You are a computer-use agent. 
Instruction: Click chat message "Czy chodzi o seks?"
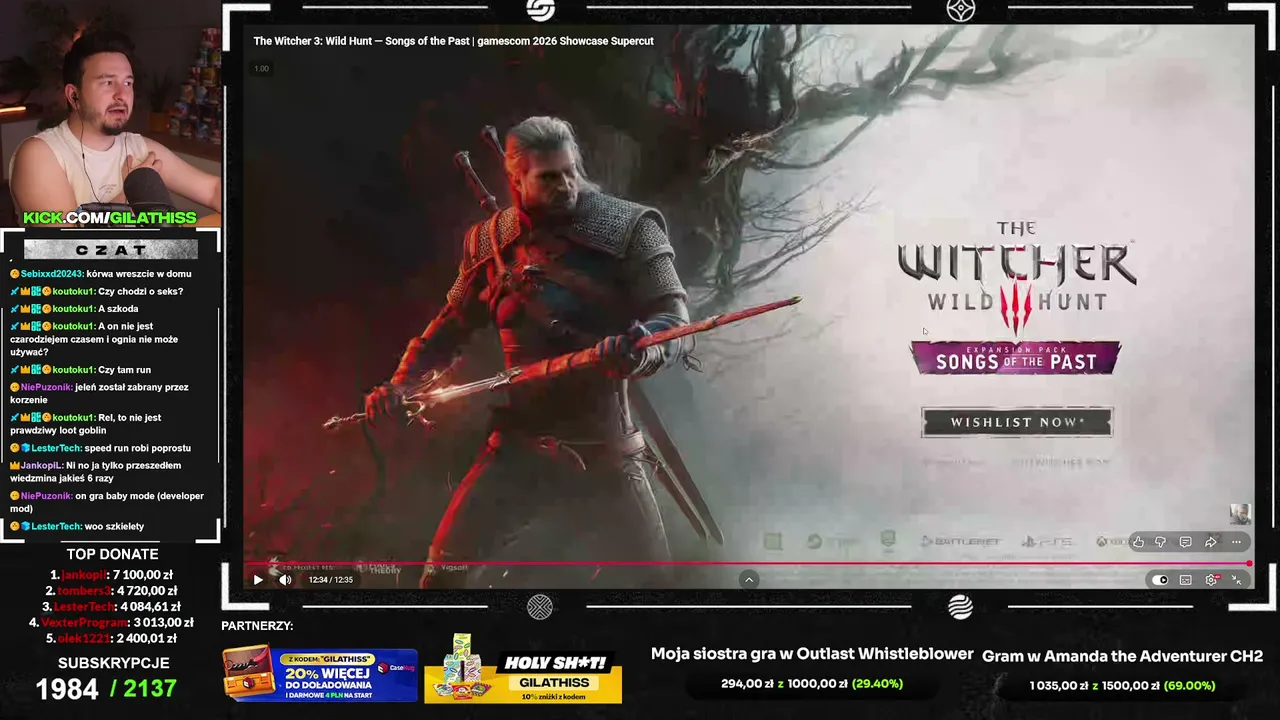141,292
